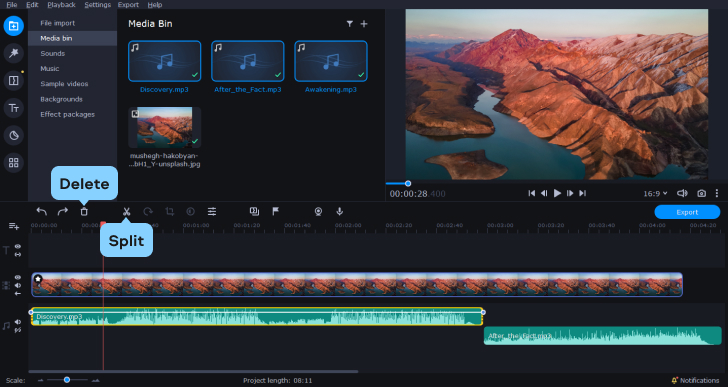The width and height of the screenshot is (728, 387).
Task: Play the preview video
Action: 557,193
